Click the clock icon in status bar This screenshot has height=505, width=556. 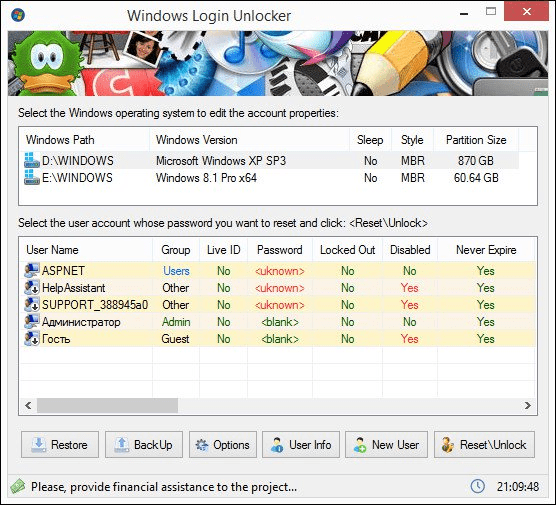click(x=478, y=486)
